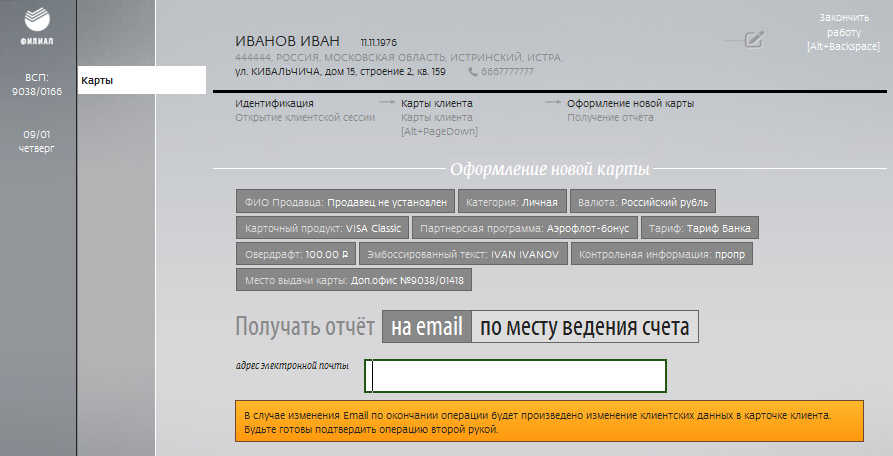Click the Получать отчёт label
The height and width of the screenshot is (456, 893).
pyautogui.click(x=305, y=327)
